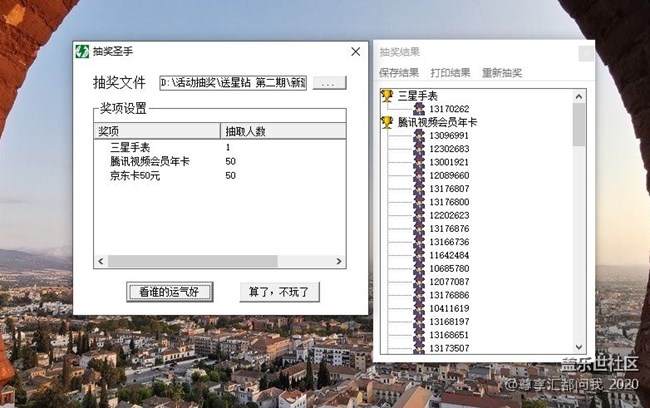This screenshot has width=650, height=408.
Task: Click the person icon next to 12302683
Action: (419, 149)
